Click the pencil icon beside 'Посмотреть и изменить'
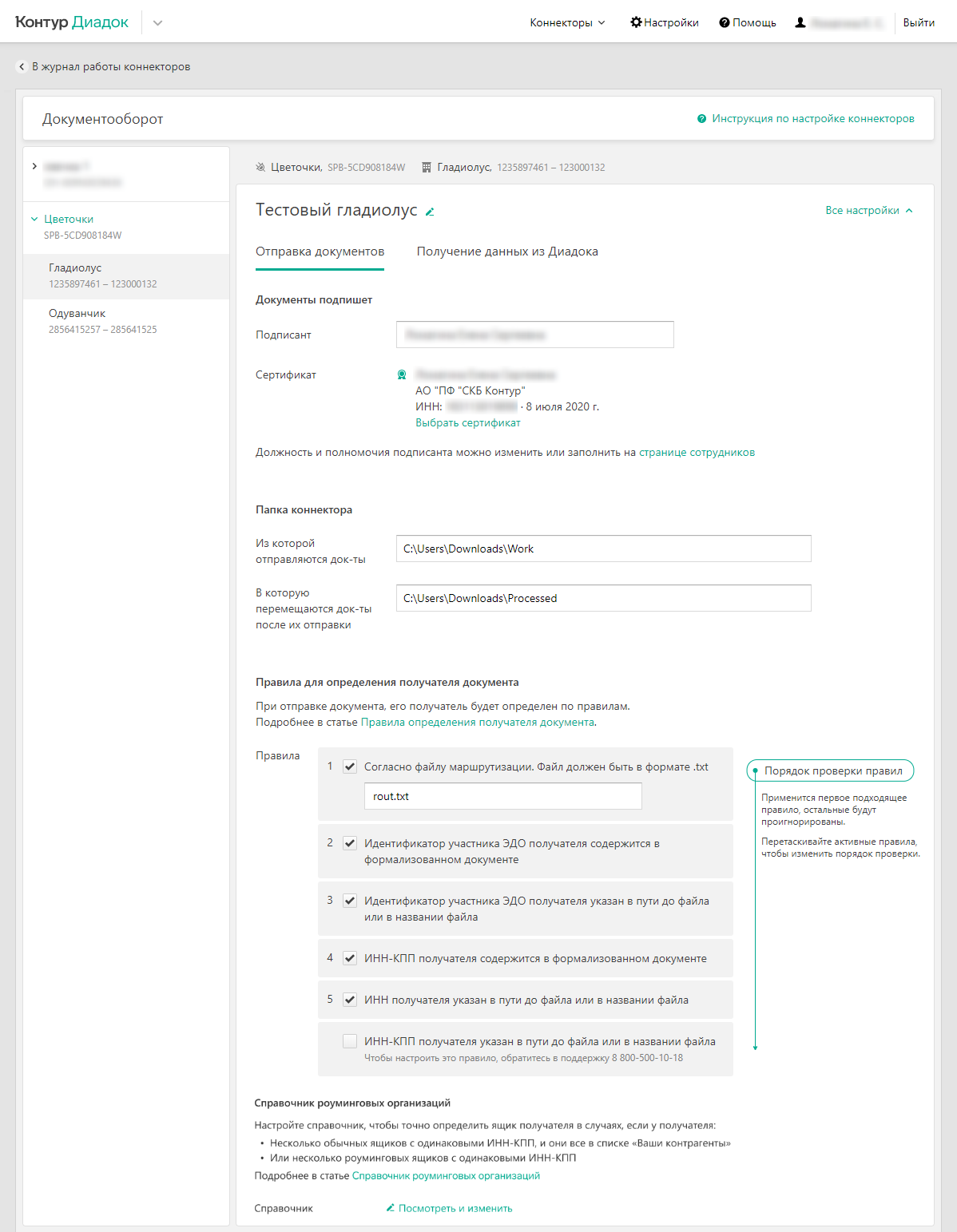 [x=391, y=1208]
